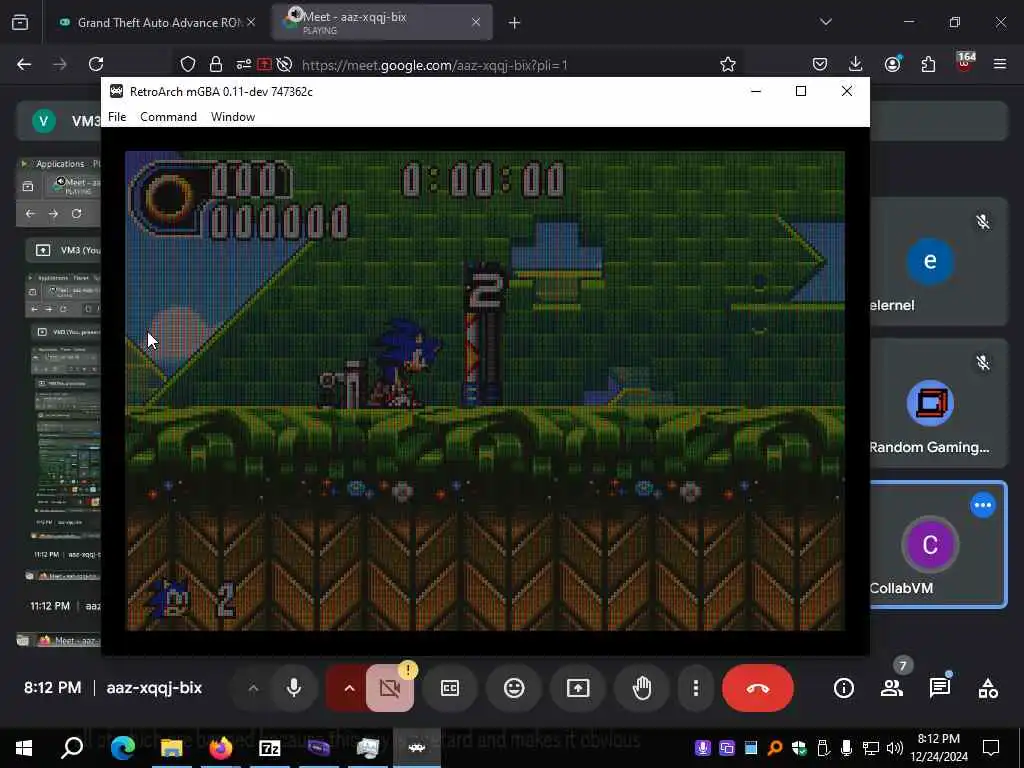Open more options three-dot menu in Meet
The width and height of the screenshot is (1024, 768).
pos(696,688)
